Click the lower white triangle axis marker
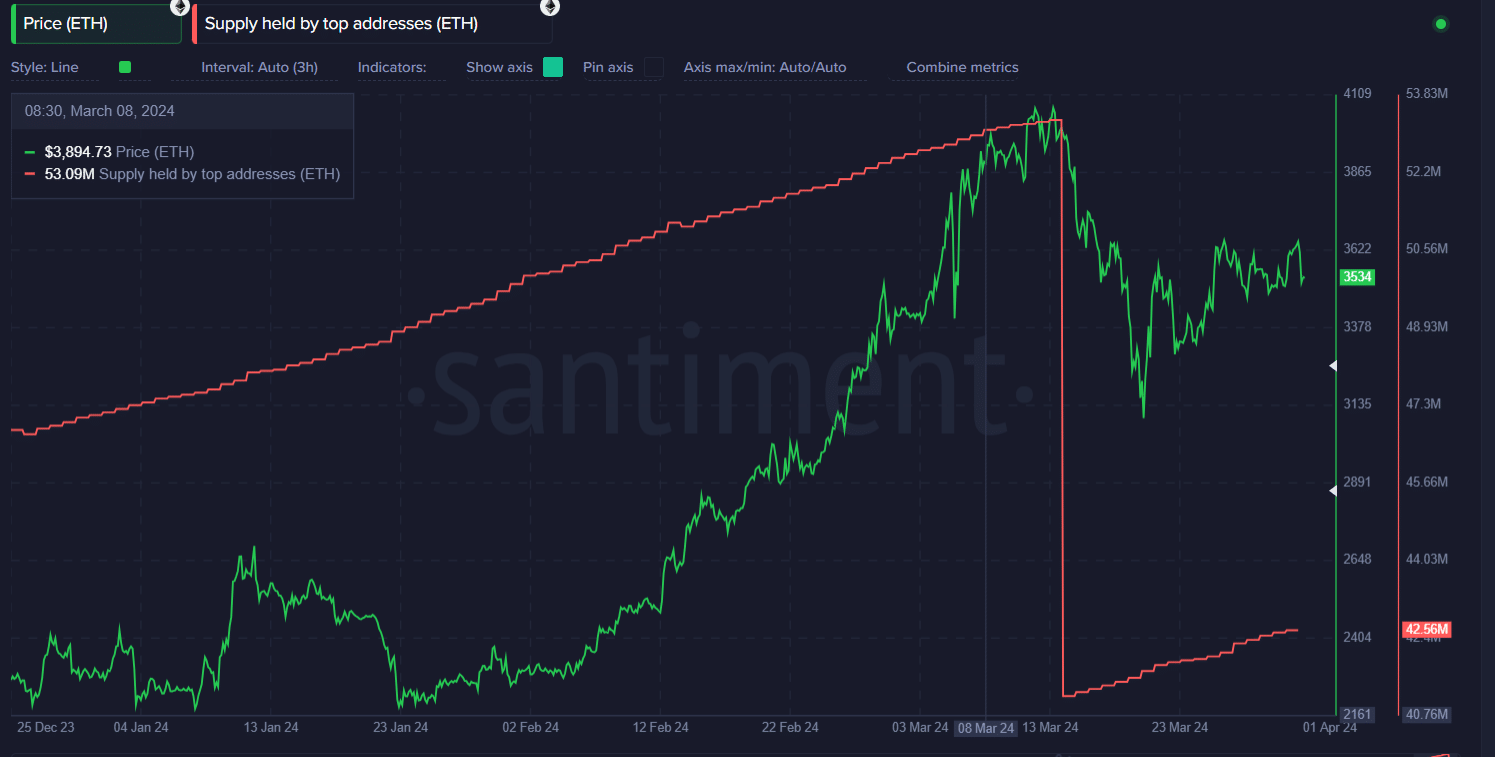Screen dimensions: 1495x757 coord(1333,490)
